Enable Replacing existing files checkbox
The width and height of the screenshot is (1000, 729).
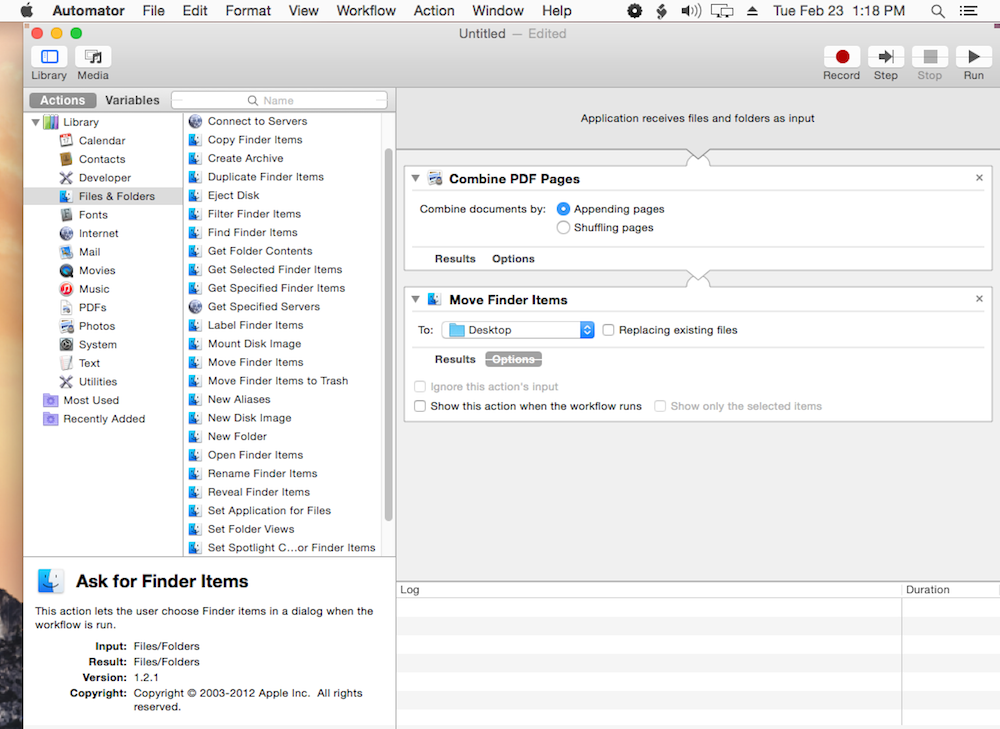pos(608,330)
